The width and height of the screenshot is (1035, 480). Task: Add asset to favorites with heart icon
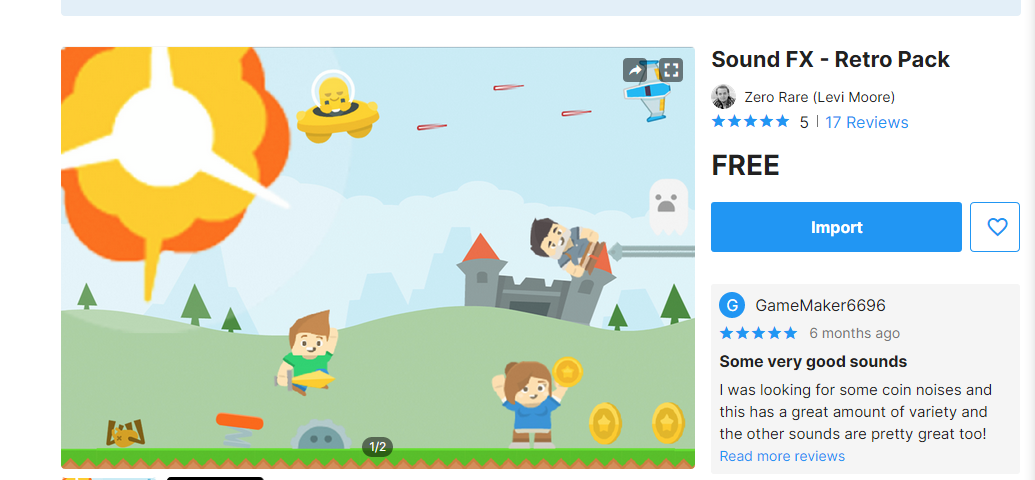pos(997,227)
